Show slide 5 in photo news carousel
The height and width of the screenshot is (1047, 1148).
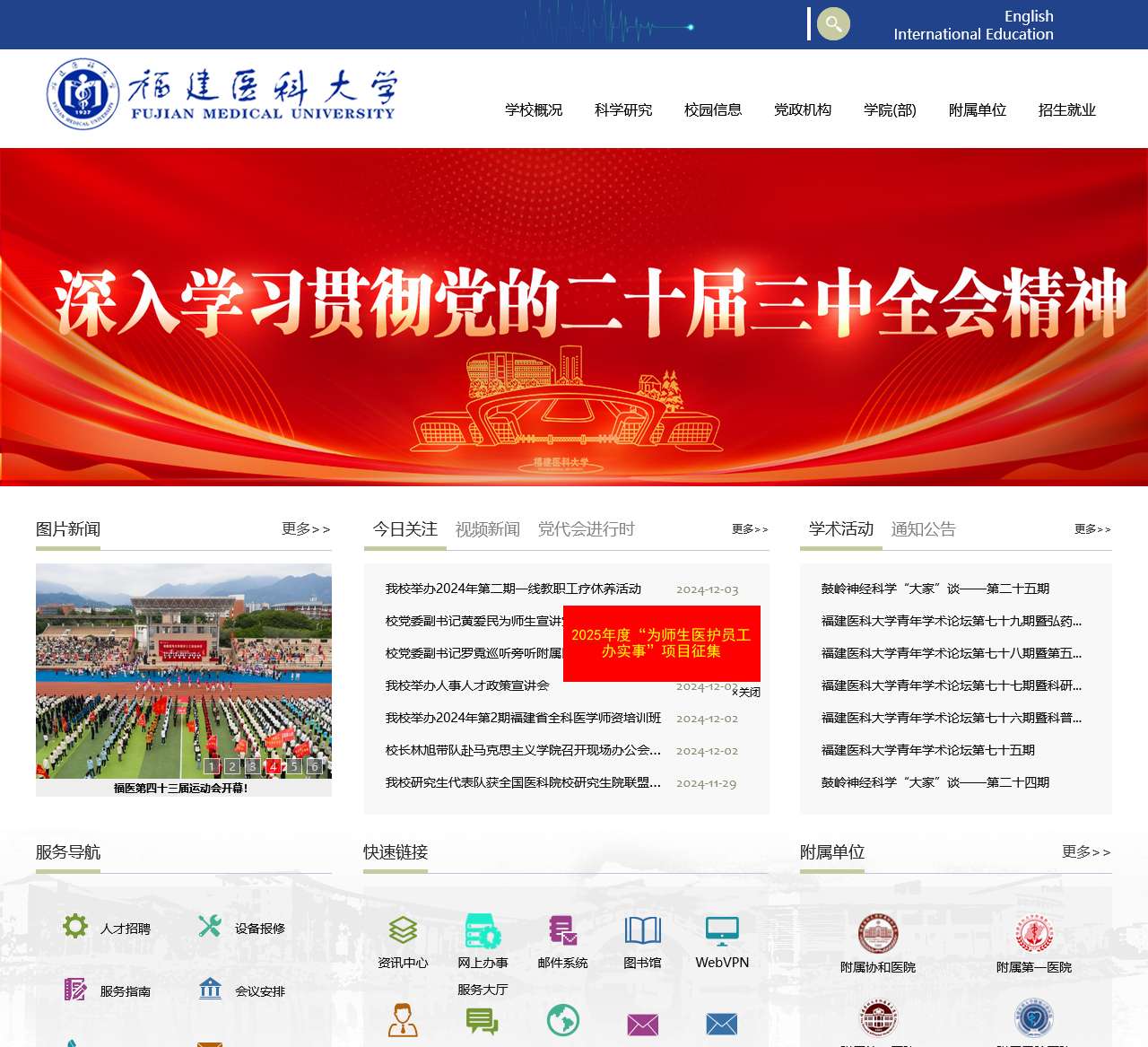point(294,766)
